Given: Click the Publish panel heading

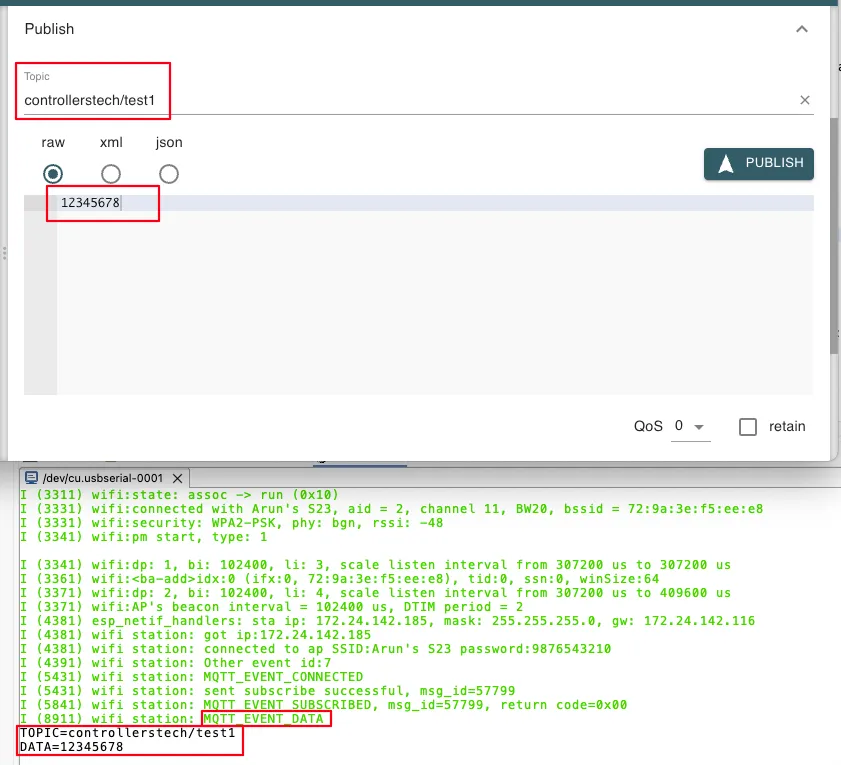Looking at the screenshot, I should pyautogui.click(x=49, y=29).
